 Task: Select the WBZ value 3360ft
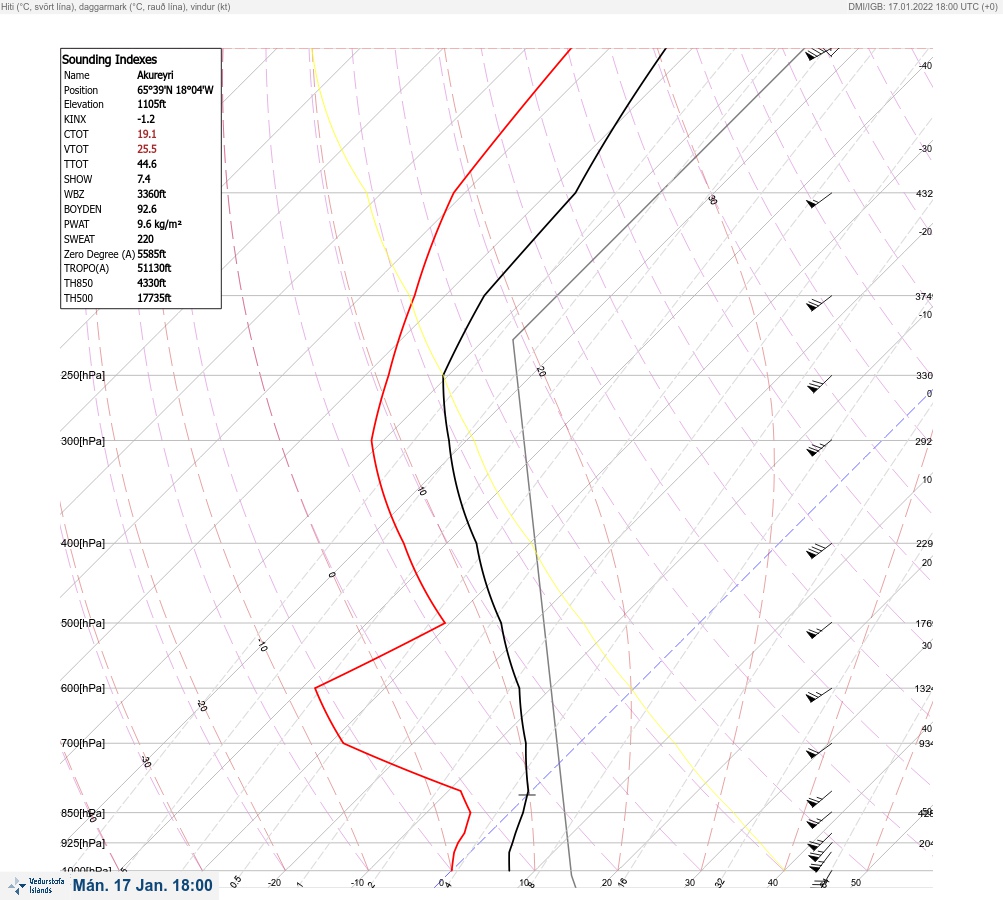coord(152,194)
